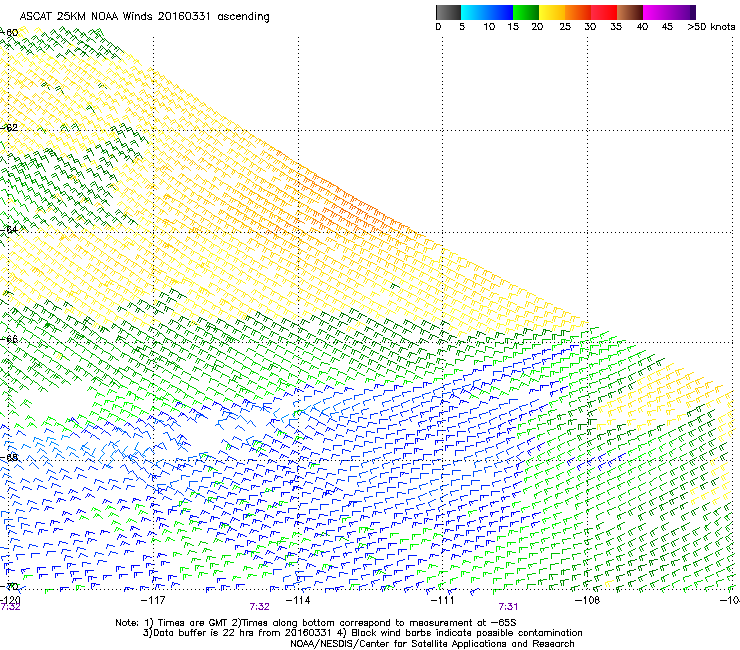Click the yellow 20-25 knots legend segment
740x650 pixels.
[552, 12]
